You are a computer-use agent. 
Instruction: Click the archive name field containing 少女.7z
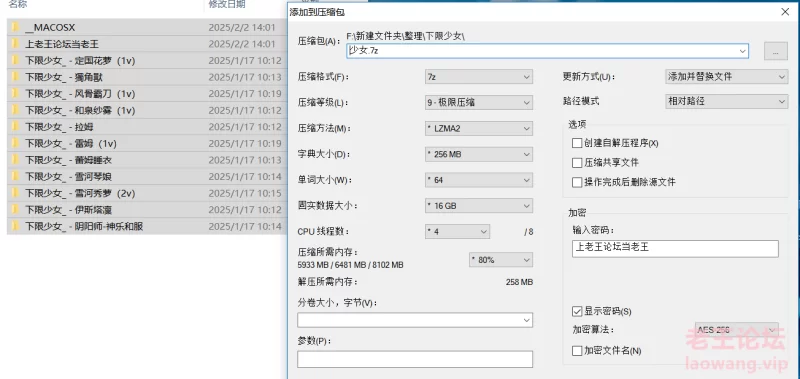(547, 51)
